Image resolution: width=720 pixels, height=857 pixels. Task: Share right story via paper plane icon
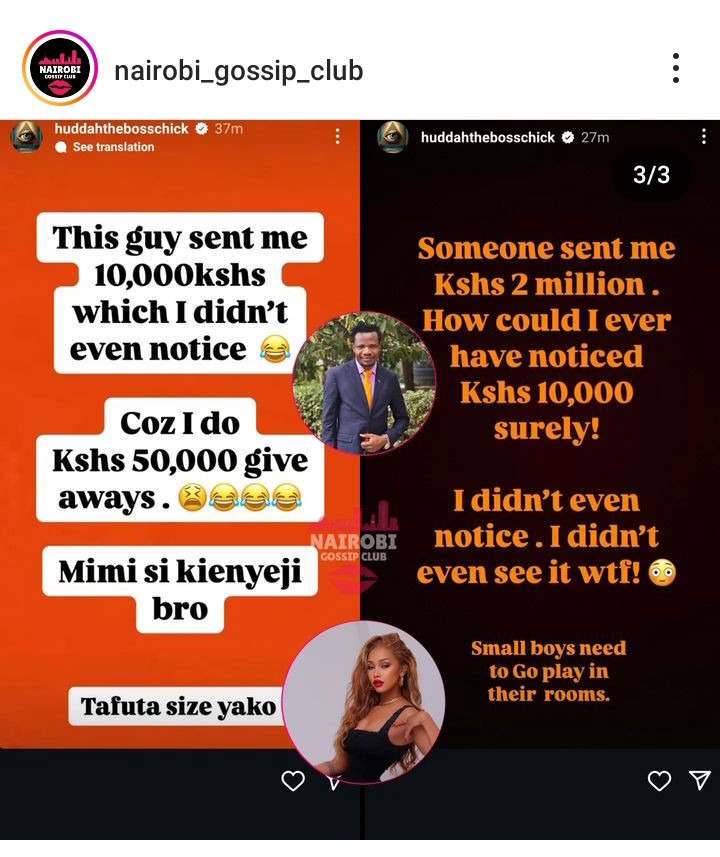(x=700, y=780)
